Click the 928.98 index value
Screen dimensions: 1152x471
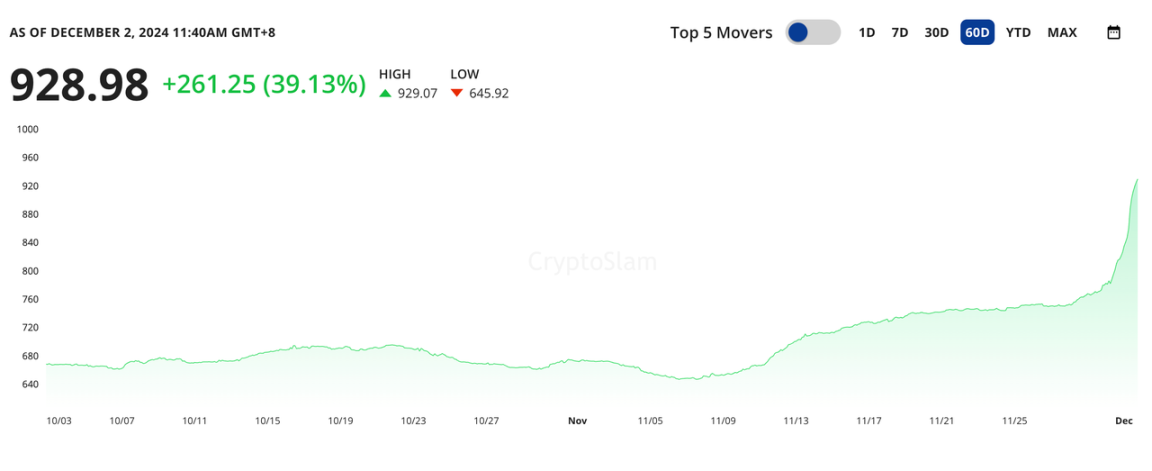coord(79,85)
